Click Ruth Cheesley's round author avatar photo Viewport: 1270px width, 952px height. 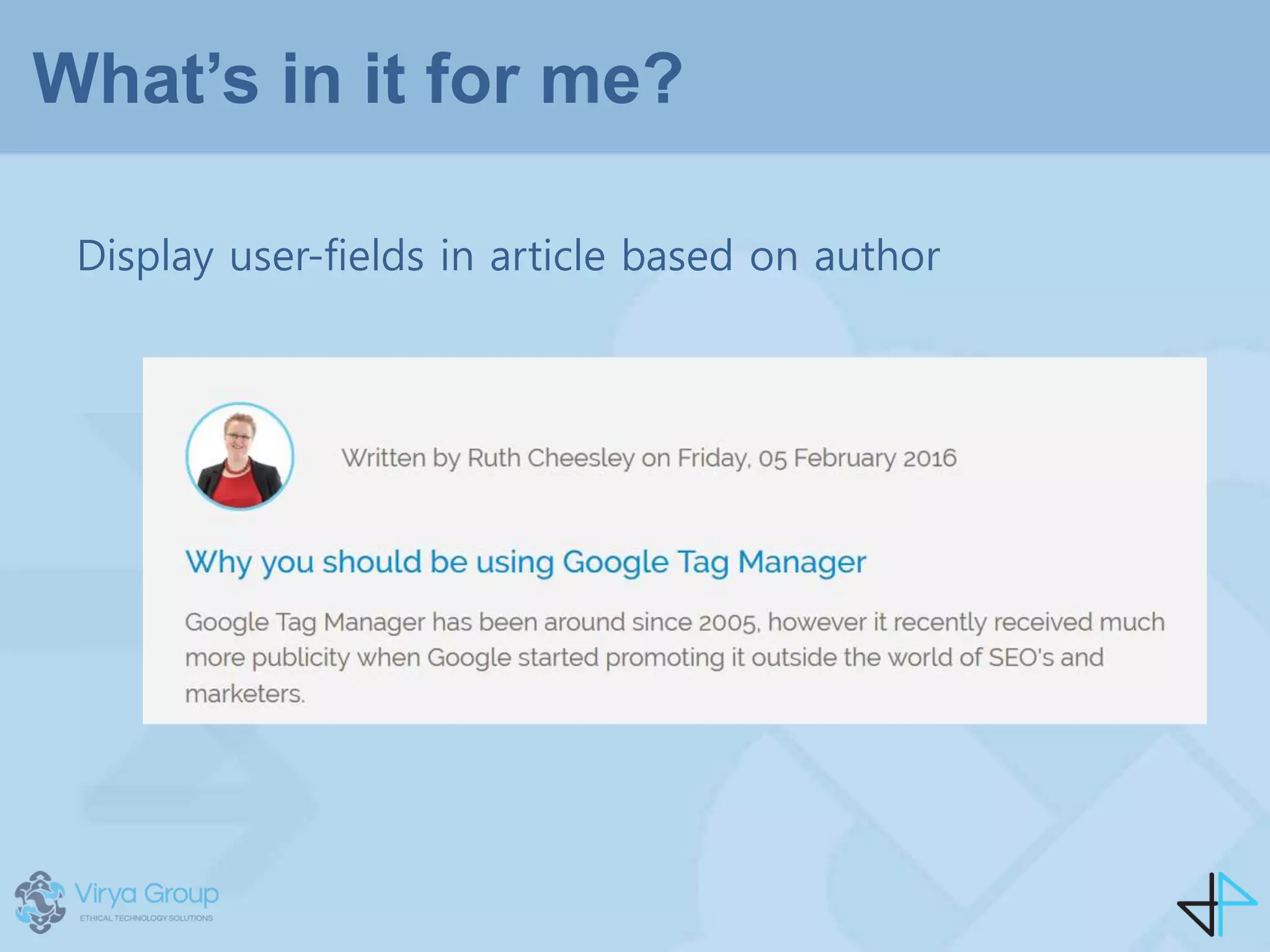[x=239, y=456]
